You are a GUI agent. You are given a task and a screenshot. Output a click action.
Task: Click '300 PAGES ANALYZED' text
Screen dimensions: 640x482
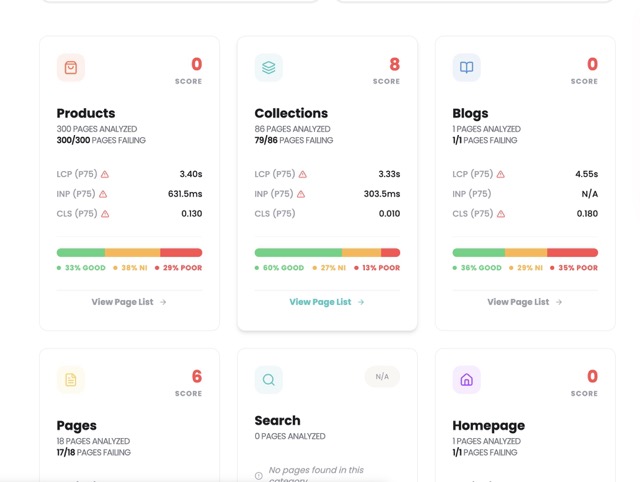(97, 129)
